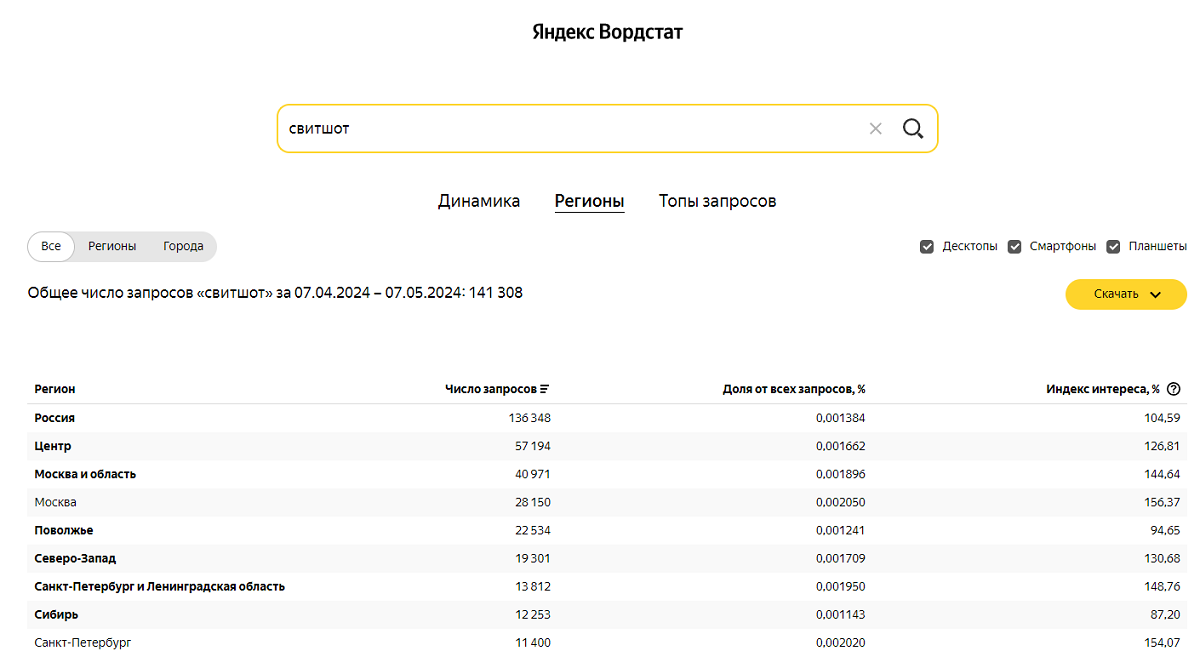Open the Скачать download dropdown

point(1126,294)
